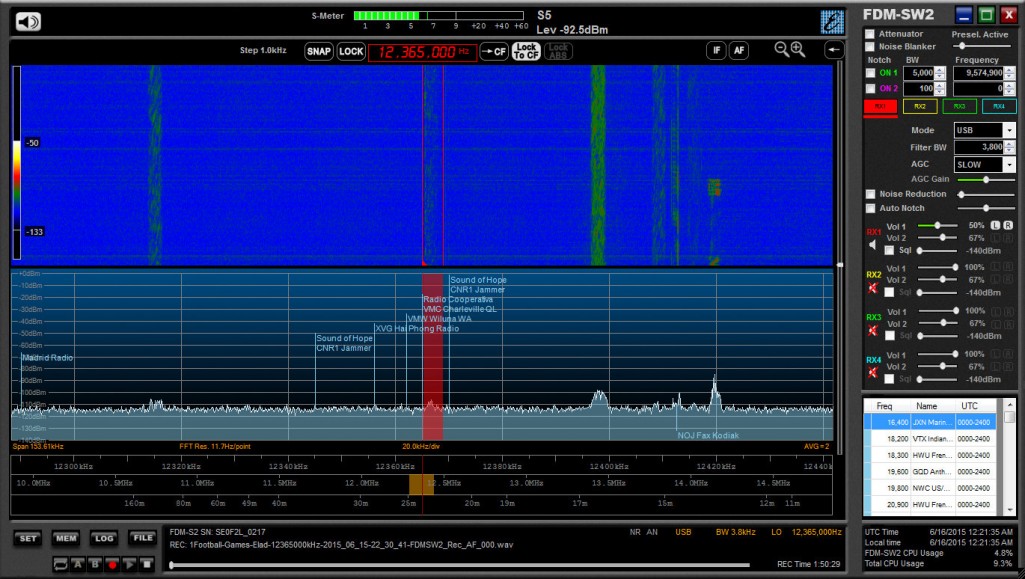Toggle the L channel for RX1 Vol 1
Viewport: 1025px width, 579px height.
[x=995, y=225]
